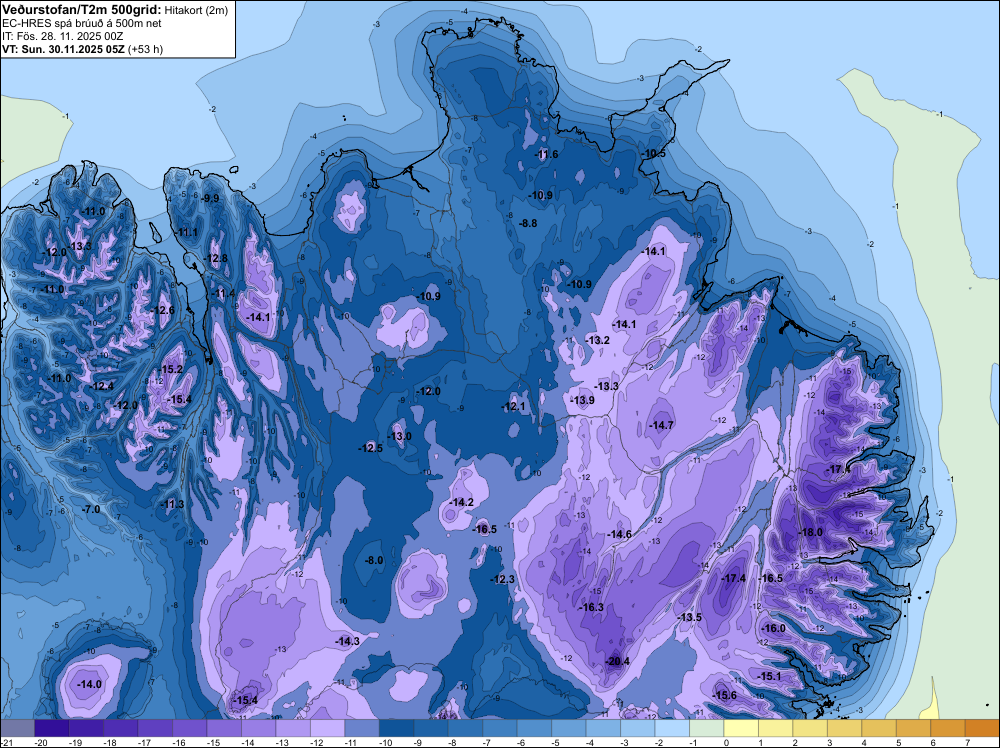Click the -10.5 temperature value in the northeast

click(653, 154)
